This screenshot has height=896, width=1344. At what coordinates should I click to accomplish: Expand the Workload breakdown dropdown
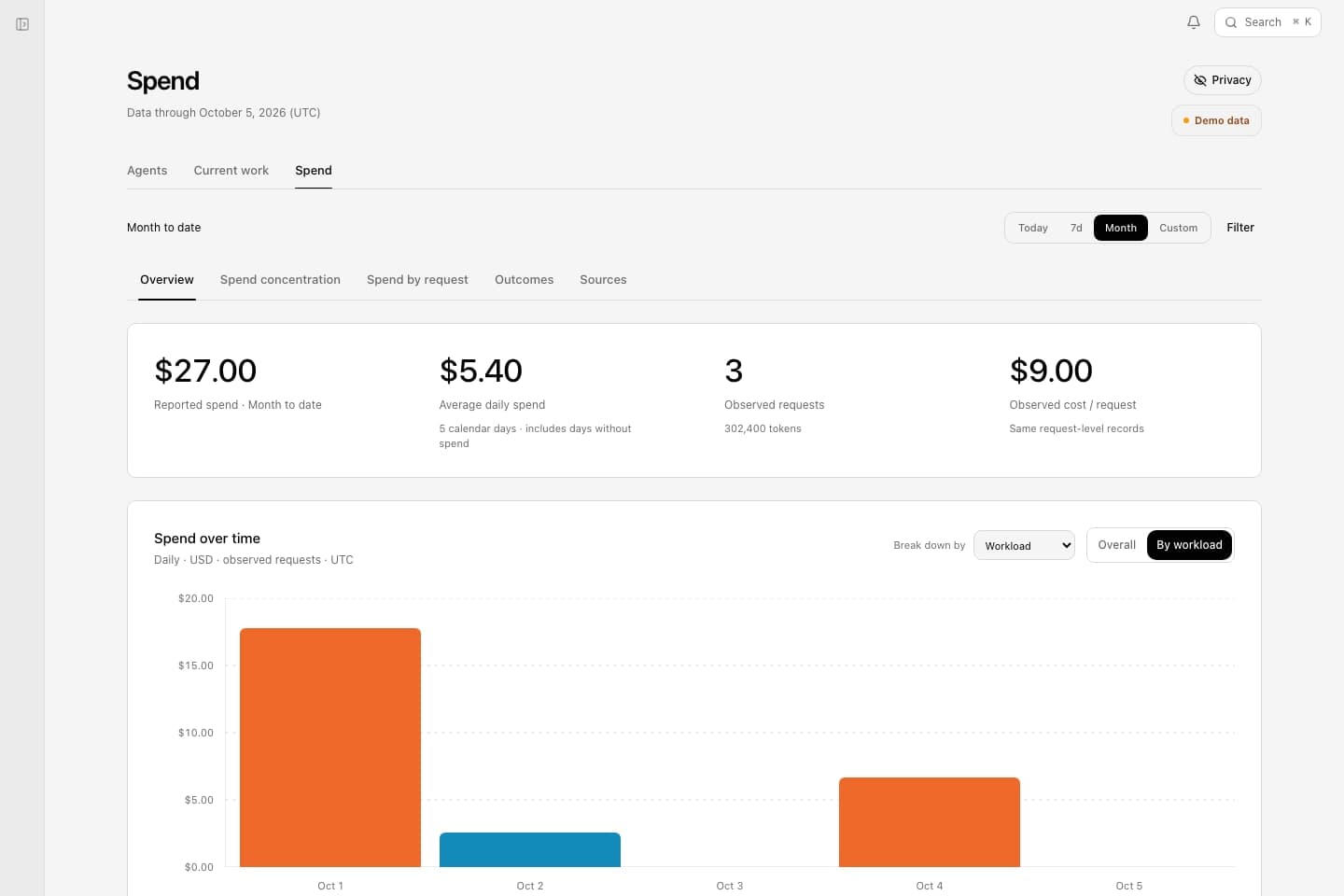(x=1024, y=545)
